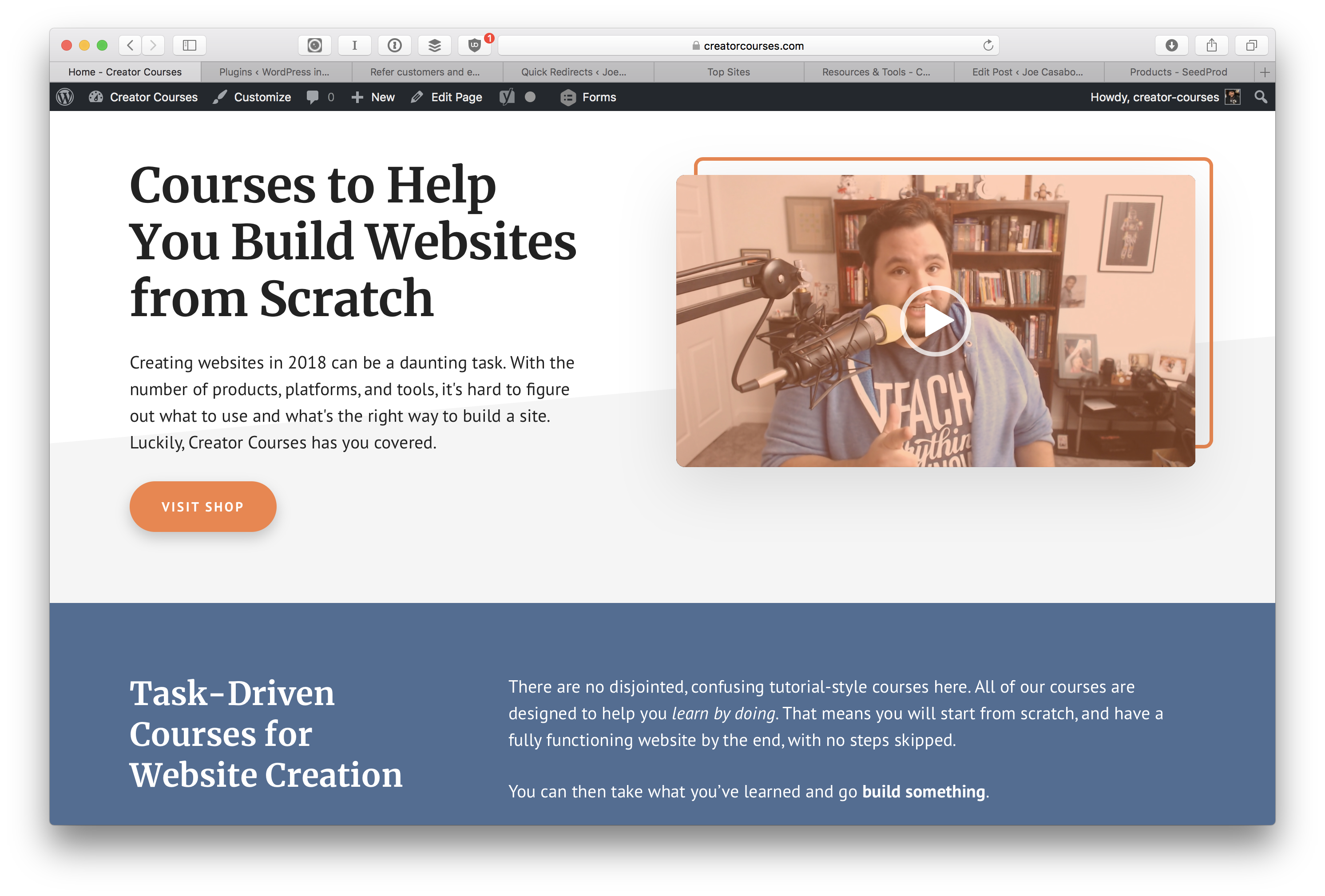Expand the Creator Courses dashboard menu
1325x896 pixels.
pos(144,97)
